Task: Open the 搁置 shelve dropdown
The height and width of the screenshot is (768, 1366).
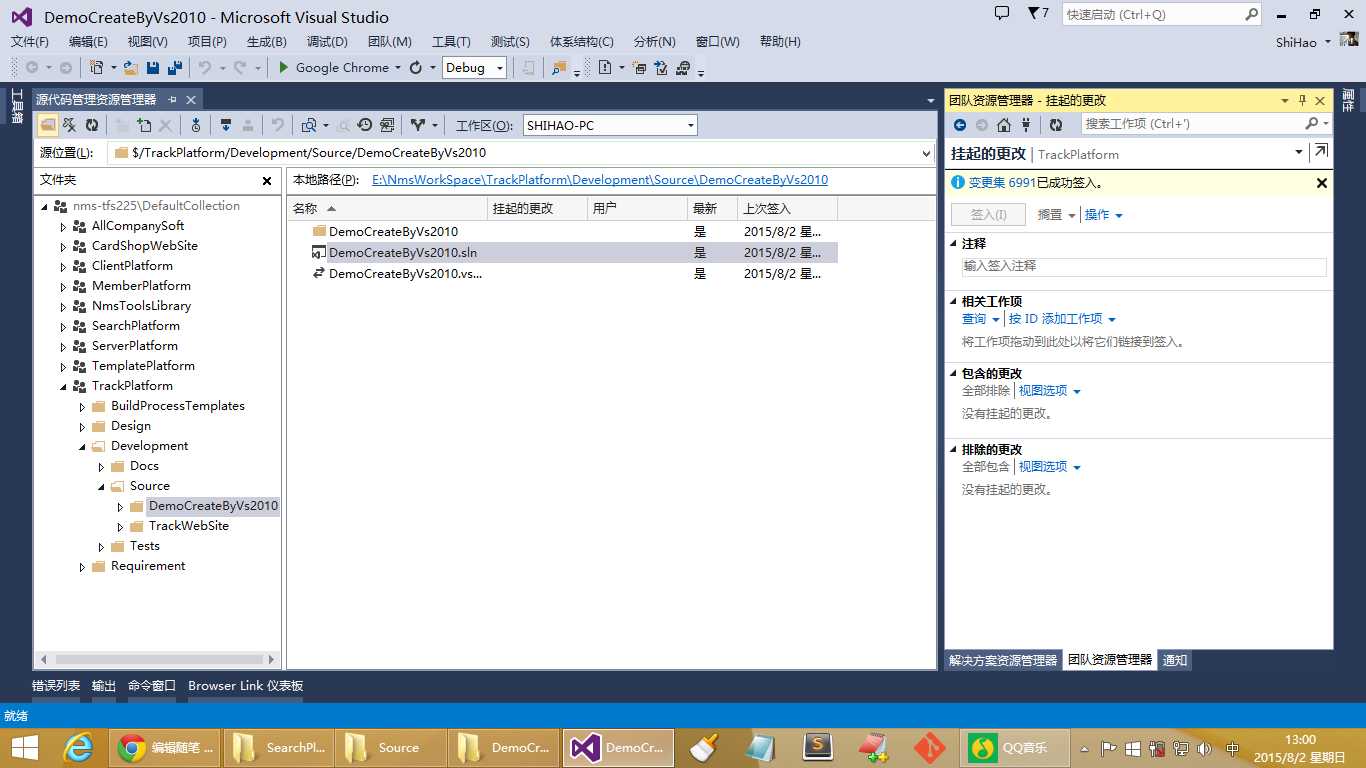Action: pos(1056,215)
